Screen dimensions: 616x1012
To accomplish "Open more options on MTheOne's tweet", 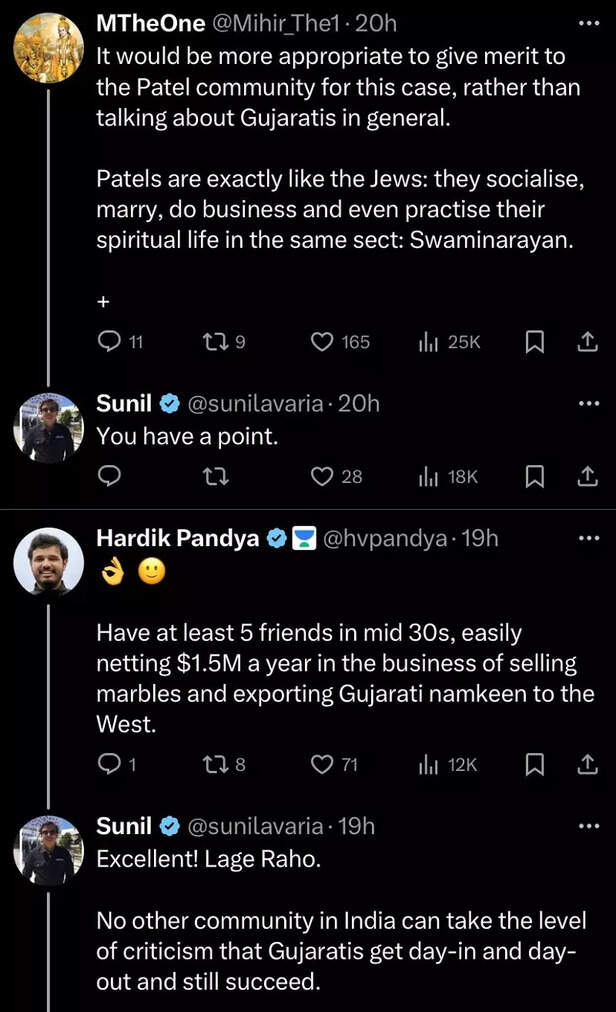I will coord(588,23).
